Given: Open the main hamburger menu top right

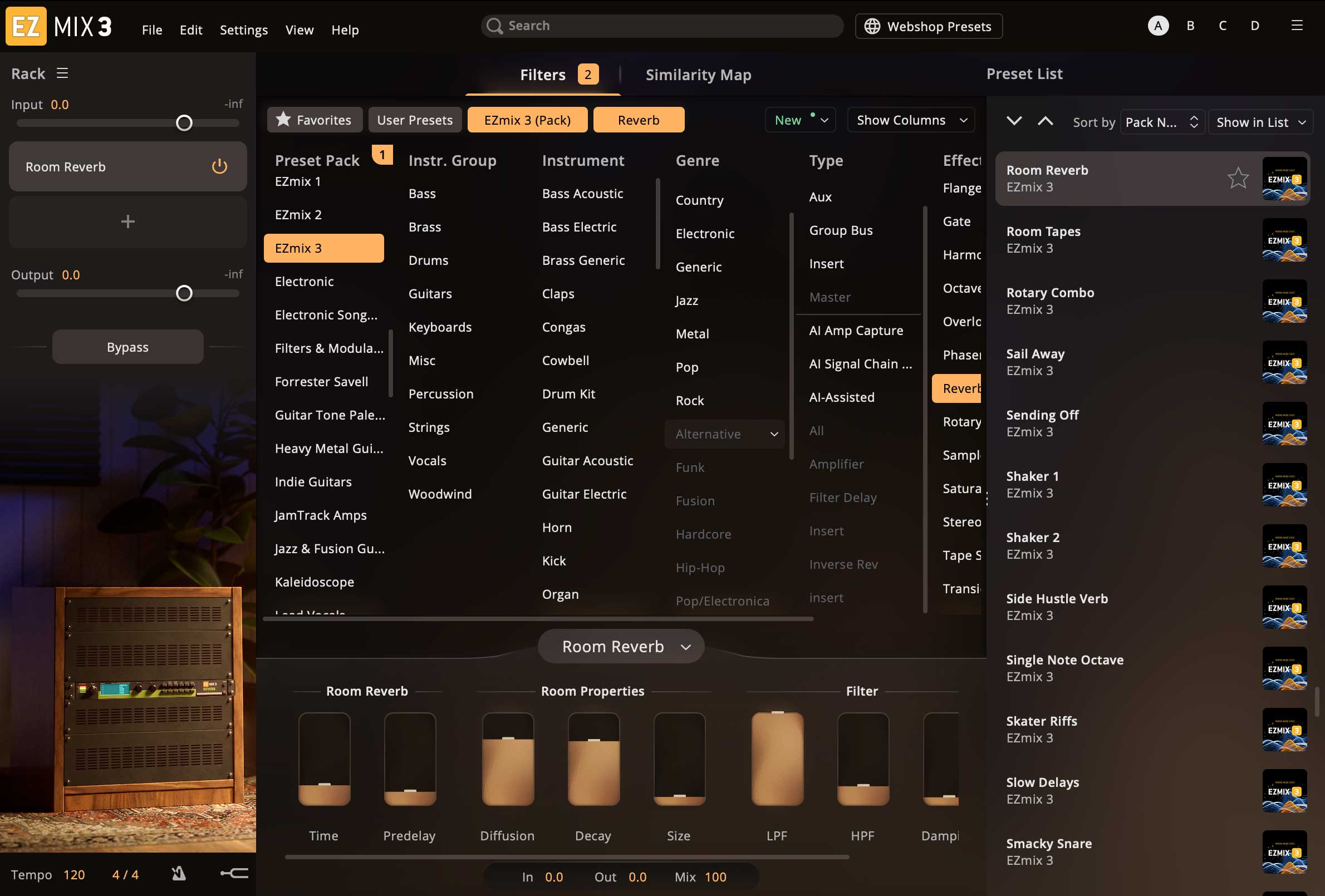Looking at the screenshot, I should (1297, 26).
